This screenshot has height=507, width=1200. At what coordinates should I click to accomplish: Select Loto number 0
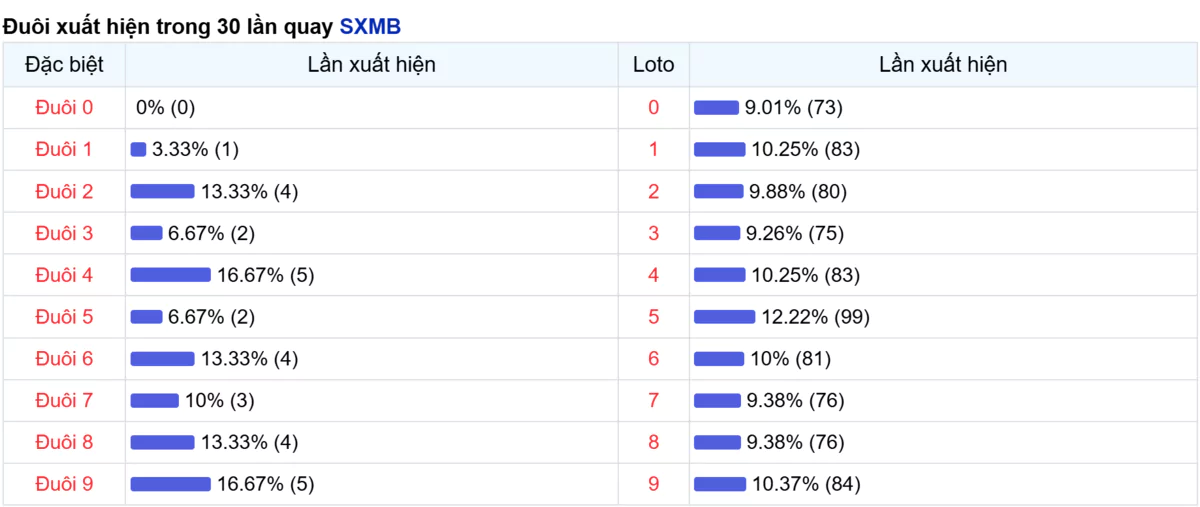654,107
